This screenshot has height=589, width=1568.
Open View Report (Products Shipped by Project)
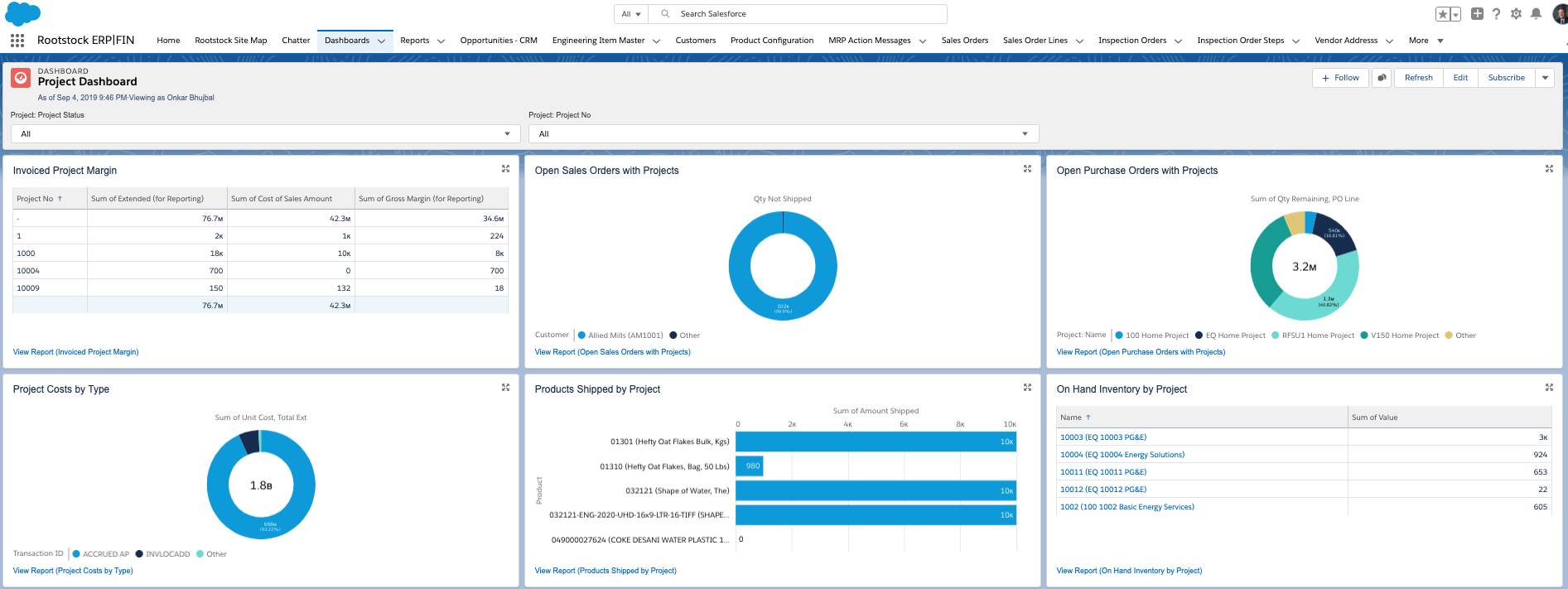pyautogui.click(x=605, y=571)
